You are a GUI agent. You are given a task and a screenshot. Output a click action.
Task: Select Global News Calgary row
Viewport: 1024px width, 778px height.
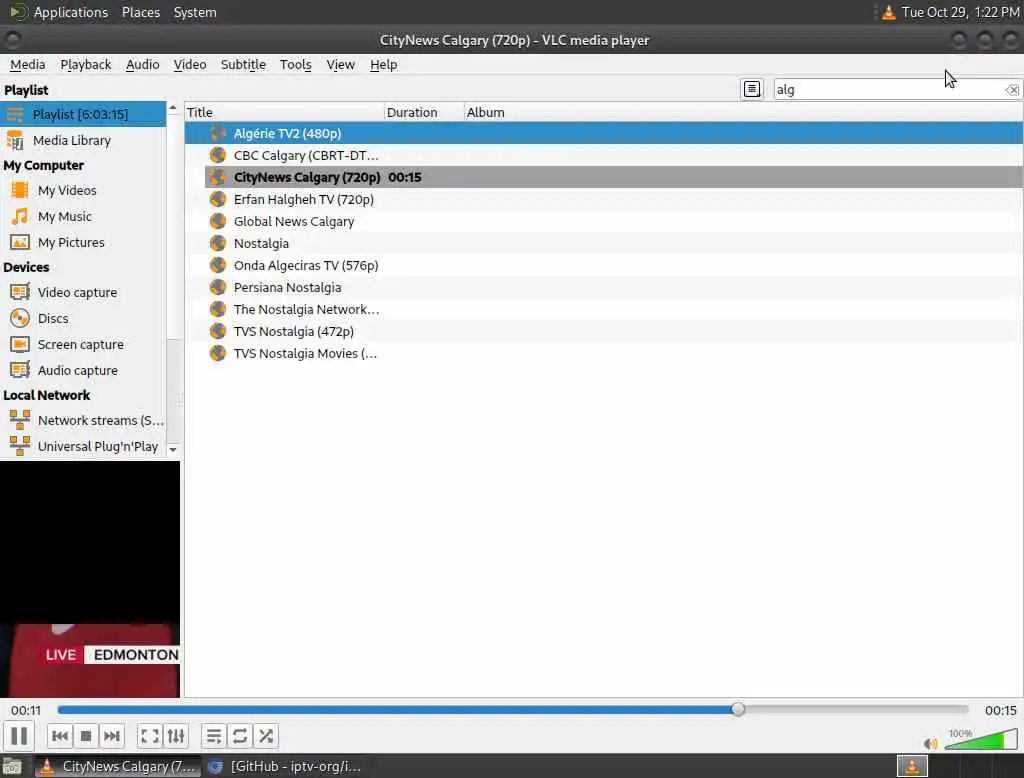603,221
